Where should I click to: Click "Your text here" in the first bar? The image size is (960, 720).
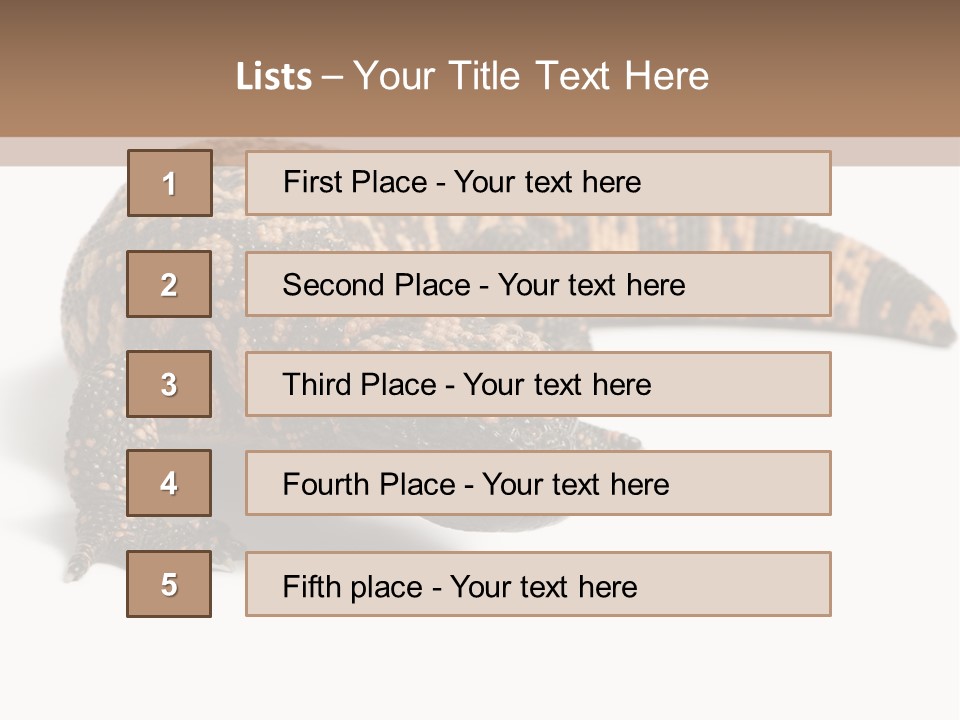point(547,182)
